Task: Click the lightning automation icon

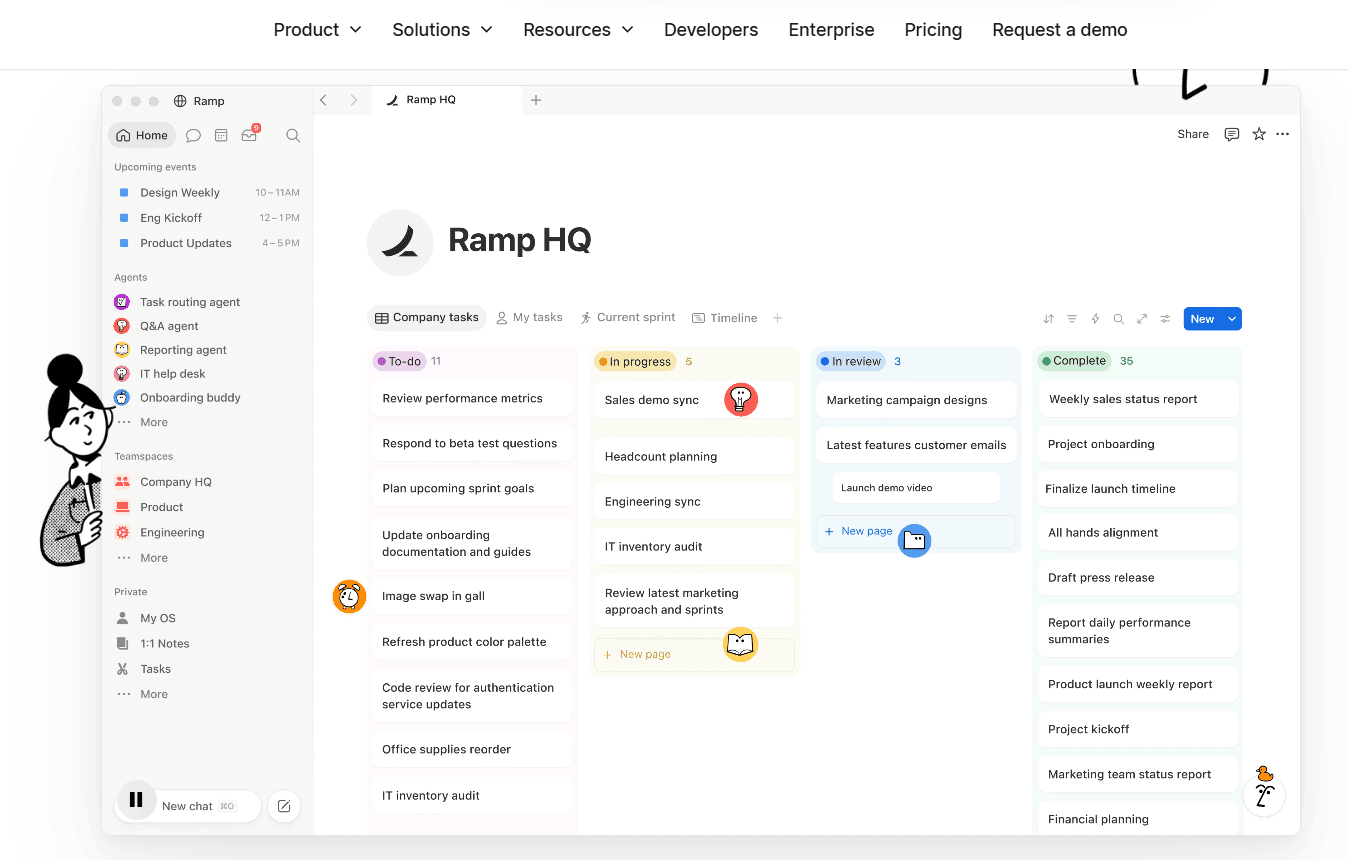Action: (1095, 319)
